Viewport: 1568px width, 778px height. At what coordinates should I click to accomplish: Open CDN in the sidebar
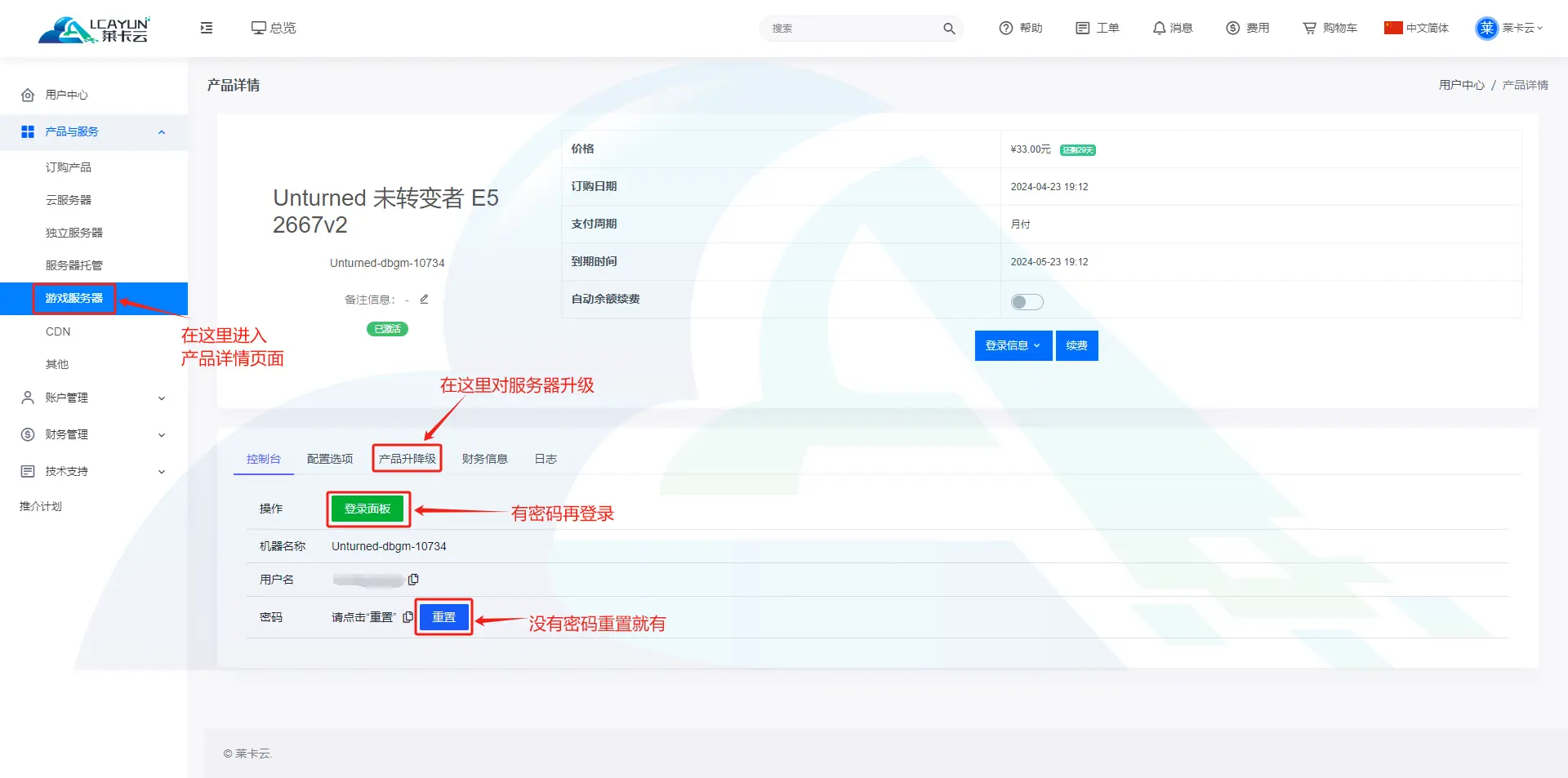pos(58,331)
